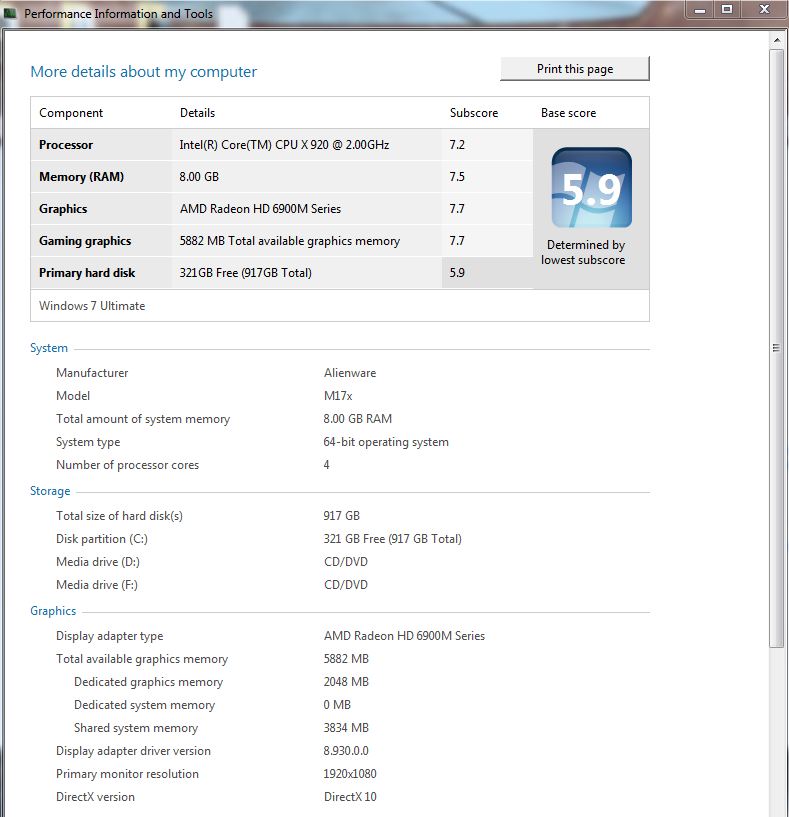Click the scrollbar up arrow
Screen dimensions: 789x817
[776, 40]
